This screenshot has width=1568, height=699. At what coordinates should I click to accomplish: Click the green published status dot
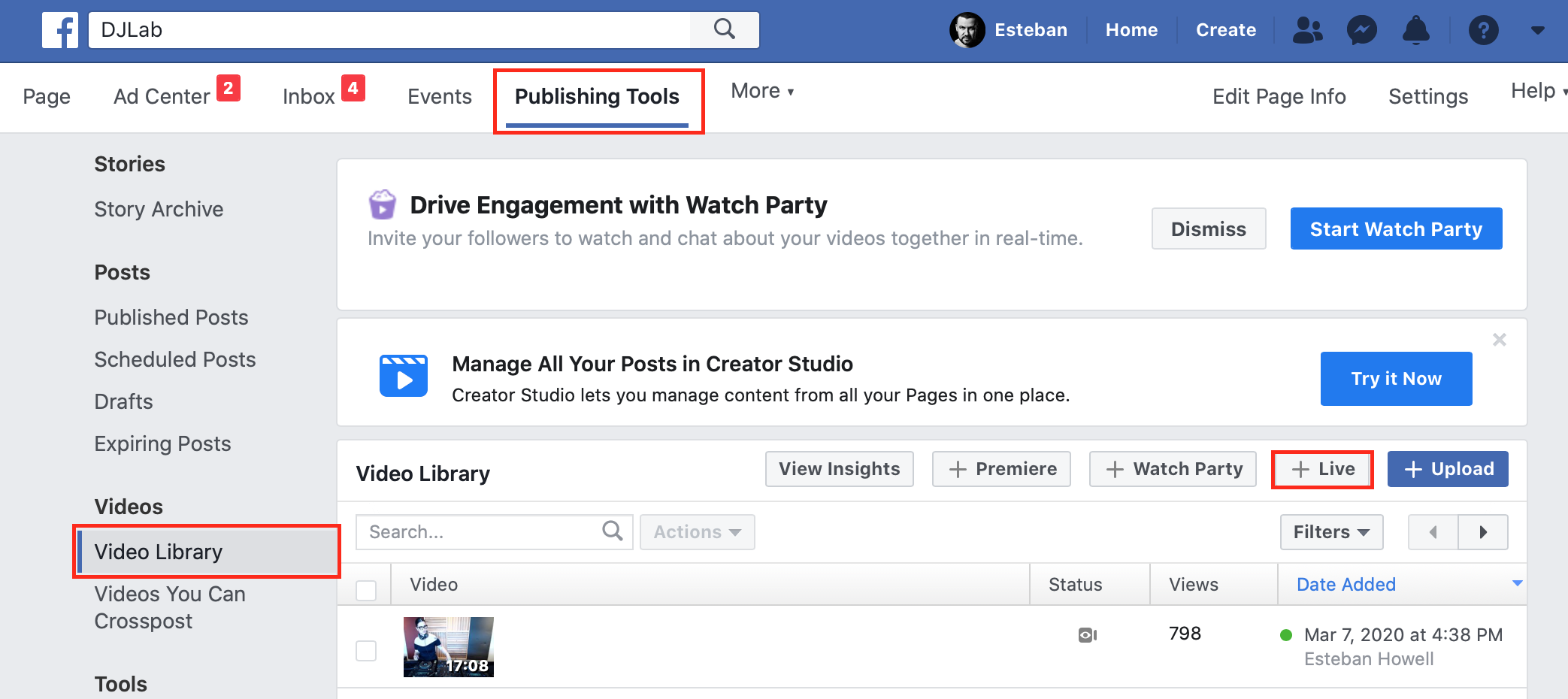pyautogui.click(x=1285, y=635)
